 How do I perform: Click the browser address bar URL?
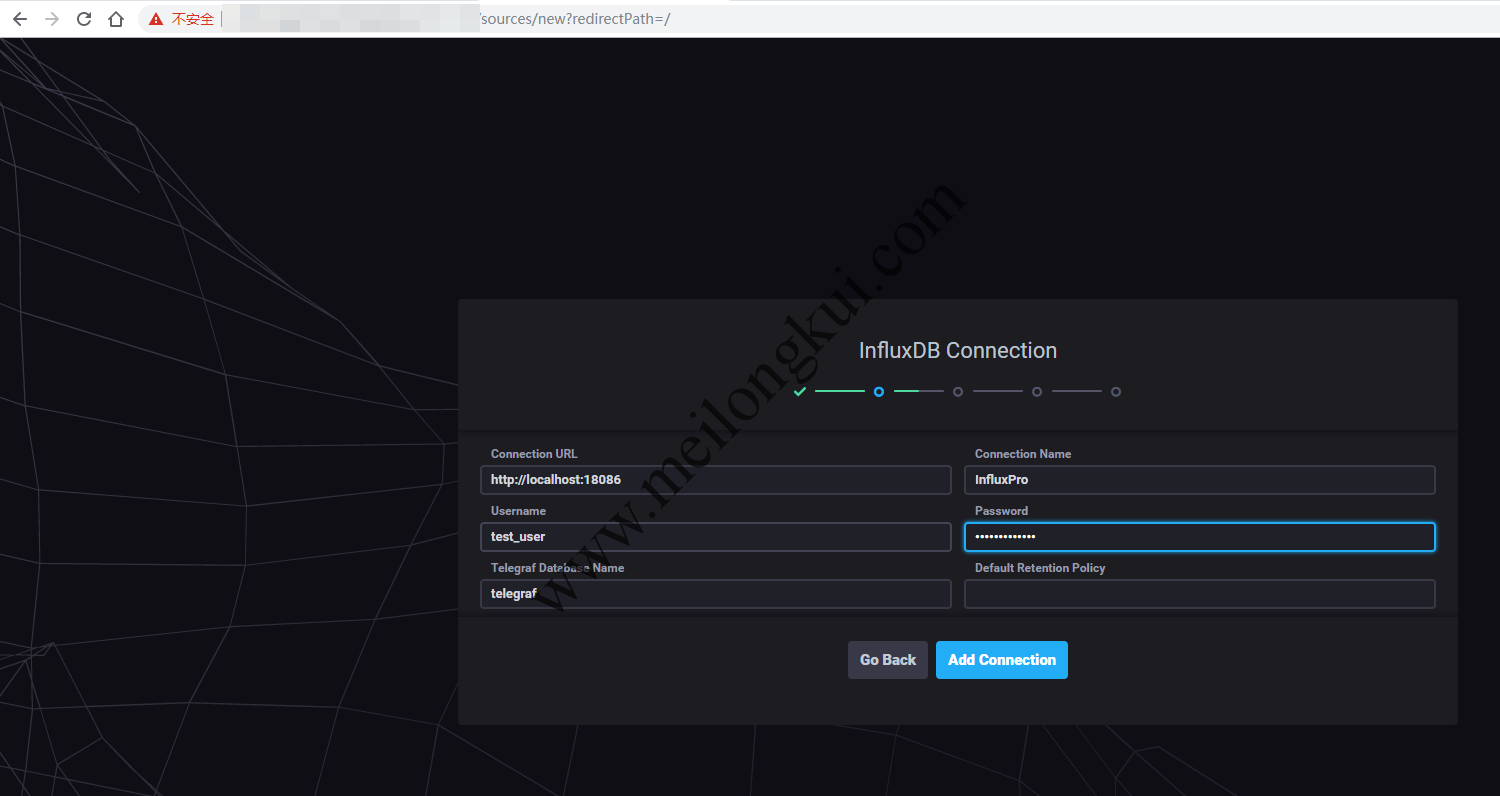pyautogui.click(x=575, y=19)
